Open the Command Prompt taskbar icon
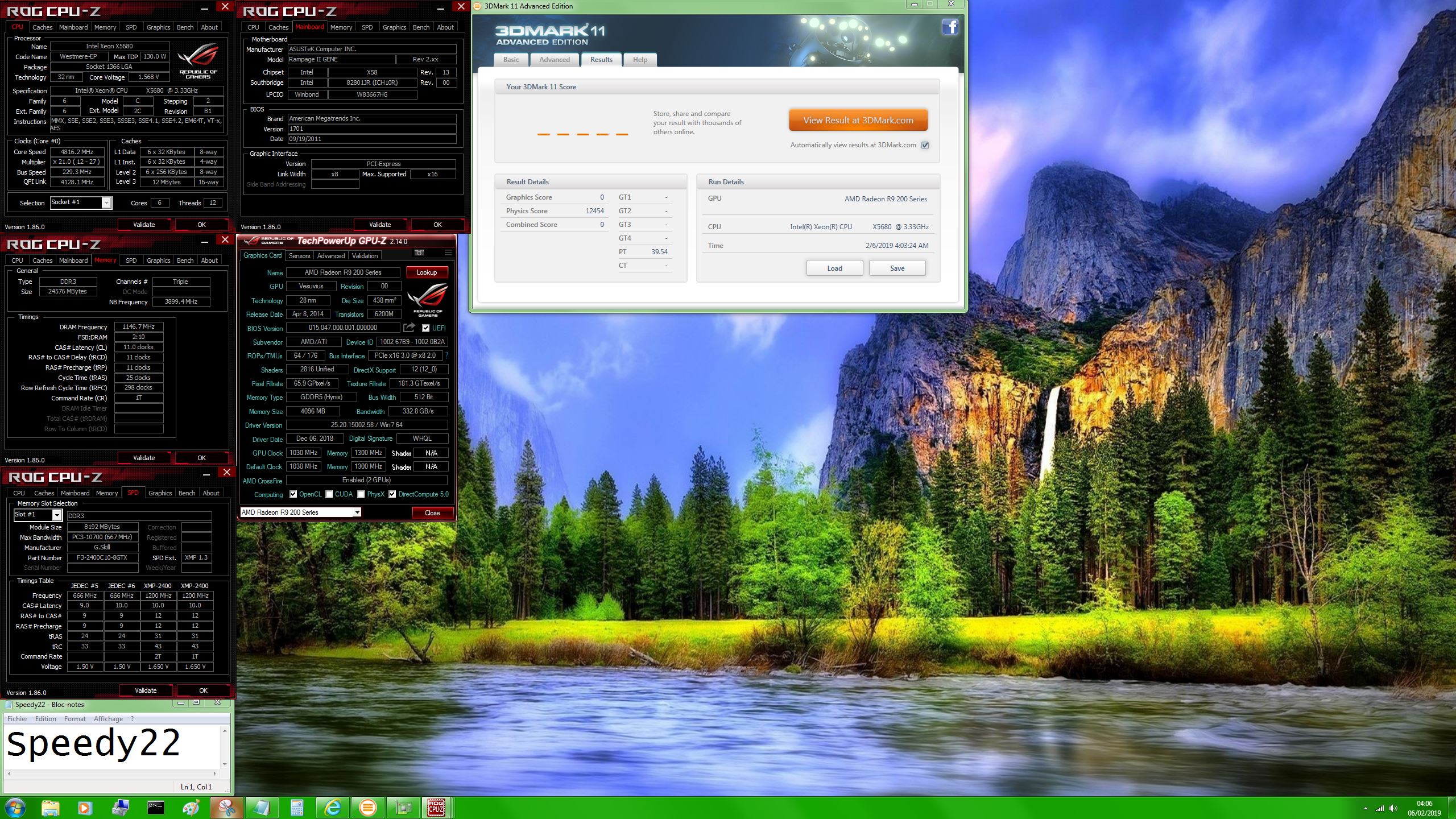 coord(155,808)
